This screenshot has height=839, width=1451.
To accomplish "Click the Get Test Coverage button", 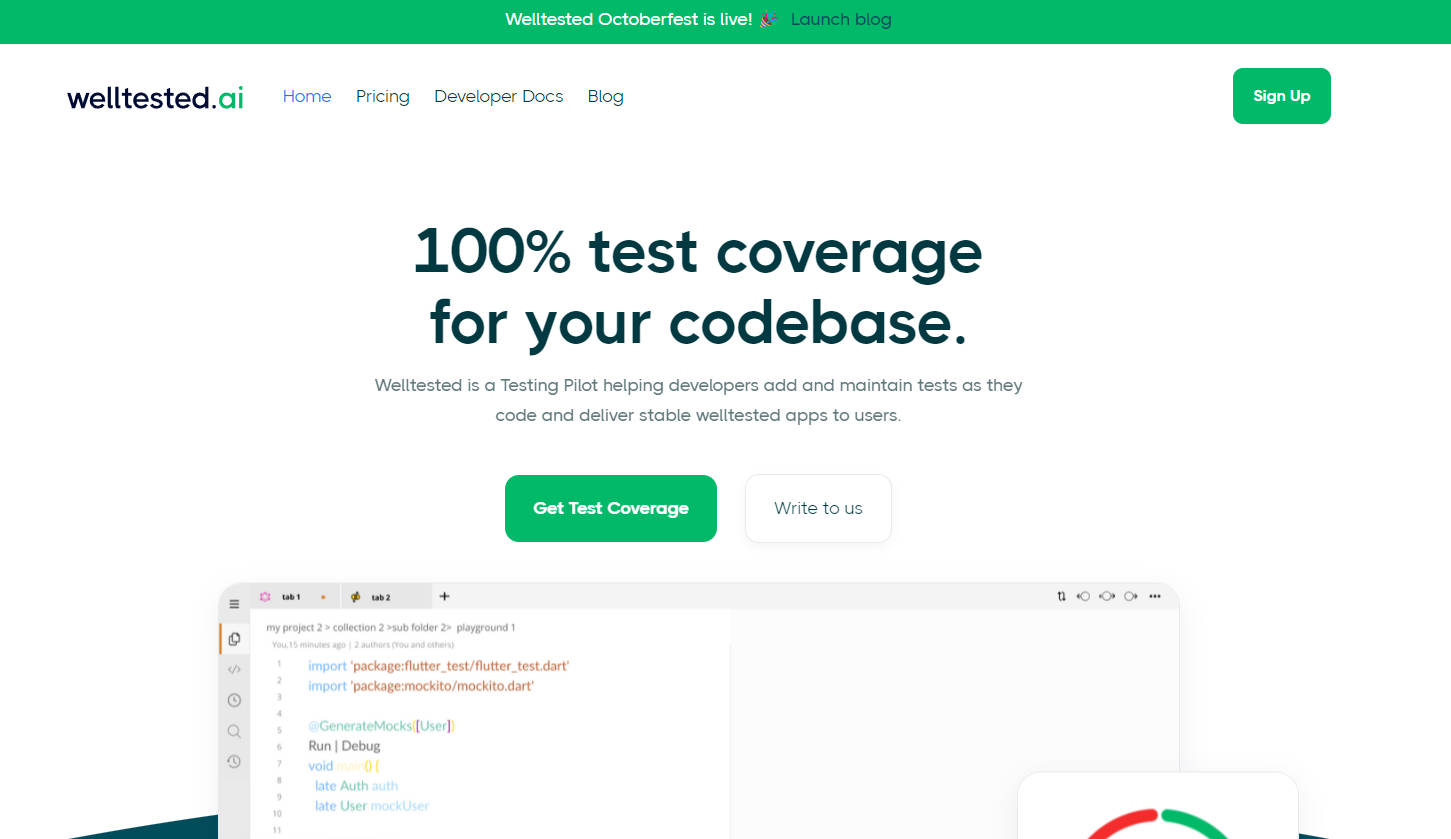I will (x=611, y=508).
